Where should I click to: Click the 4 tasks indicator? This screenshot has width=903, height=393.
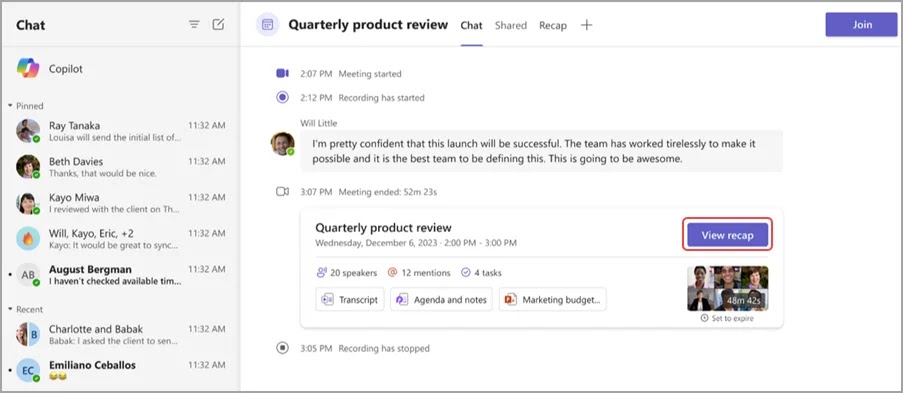(x=481, y=273)
